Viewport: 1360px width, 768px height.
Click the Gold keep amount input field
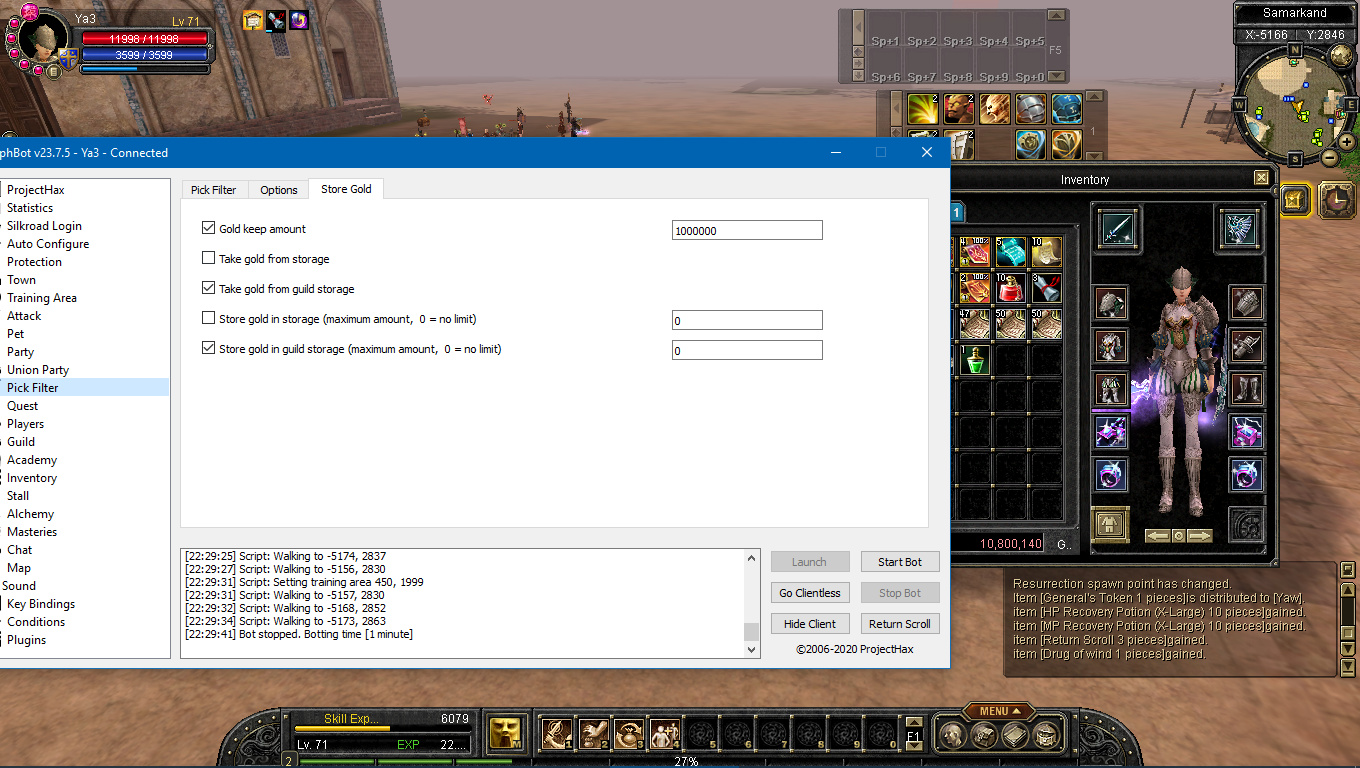pos(747,231)
